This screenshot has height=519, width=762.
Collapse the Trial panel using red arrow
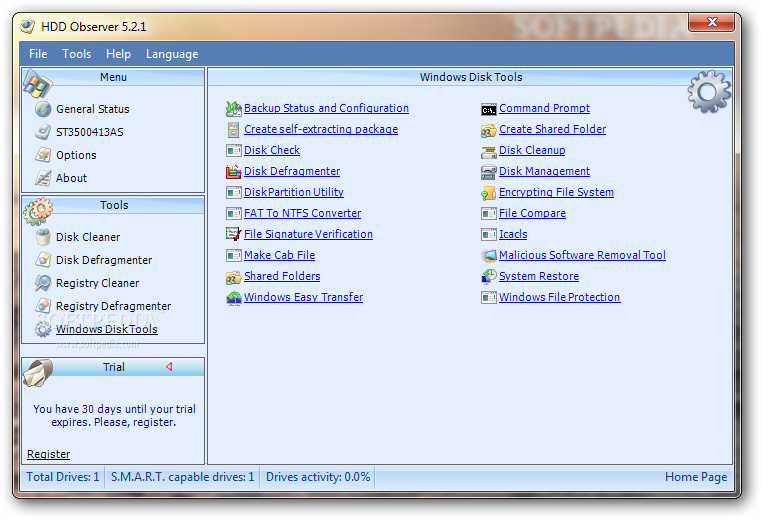[x=169, y=366]
